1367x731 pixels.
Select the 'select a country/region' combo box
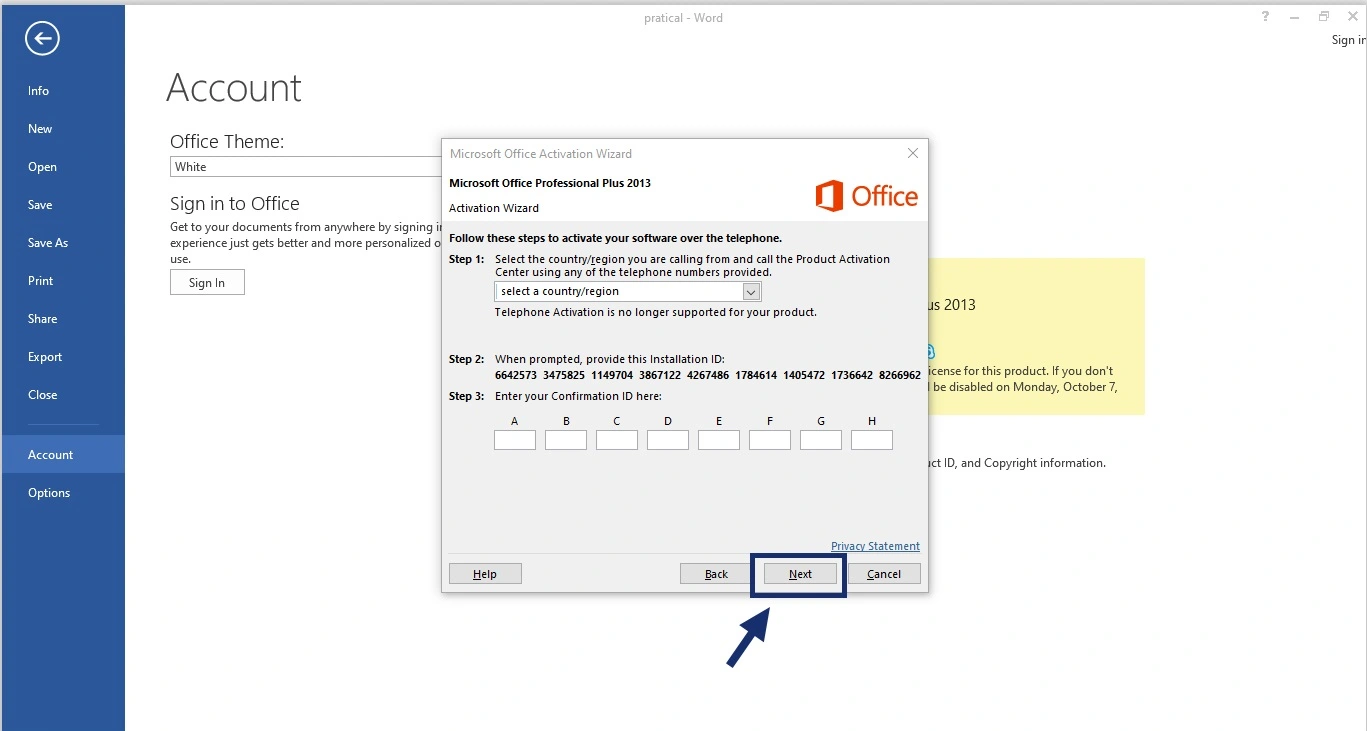[x=628, y=291]
